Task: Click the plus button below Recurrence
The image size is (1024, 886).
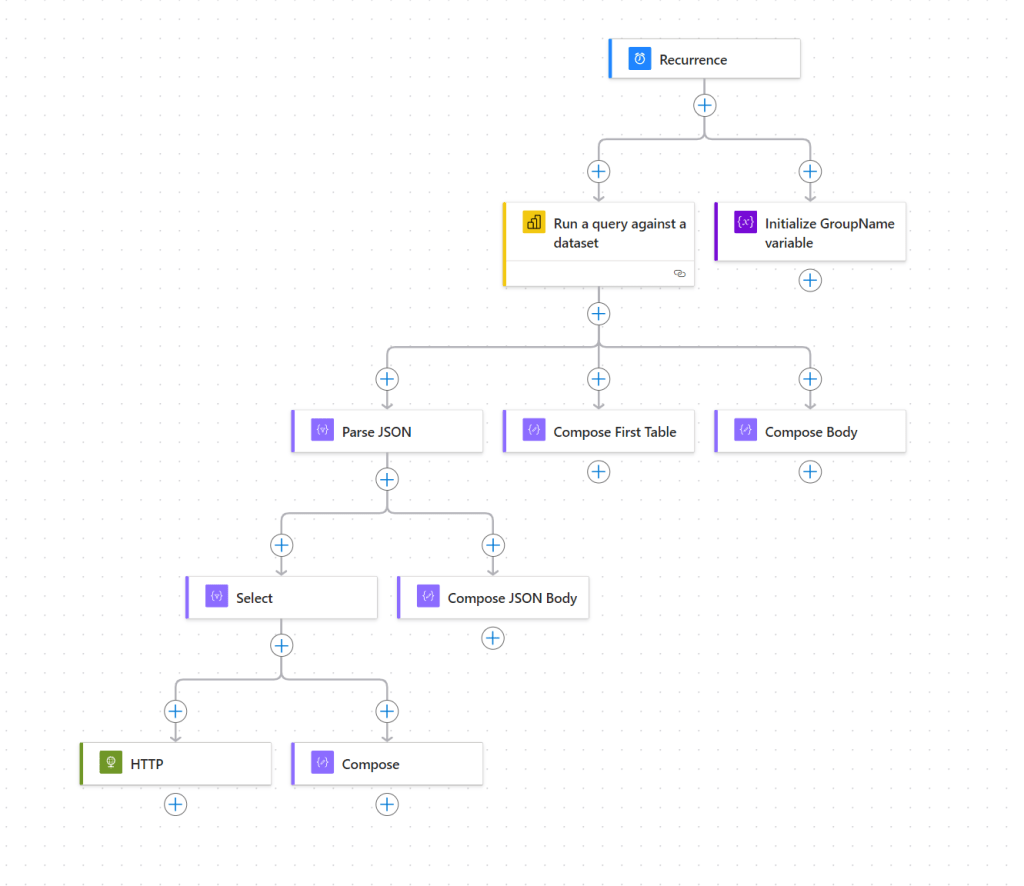Action: [x=705, y=104]
